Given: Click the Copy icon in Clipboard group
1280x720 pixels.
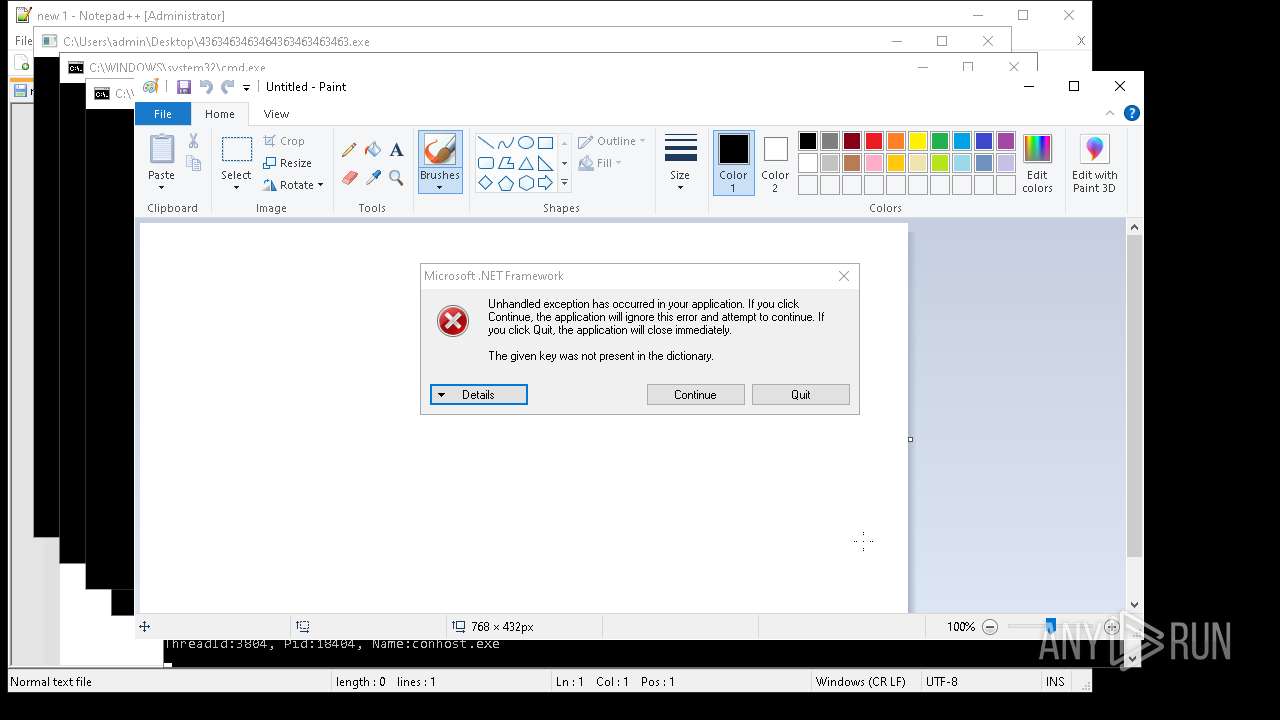Looking at the screenshot, I should pos(193,163).
